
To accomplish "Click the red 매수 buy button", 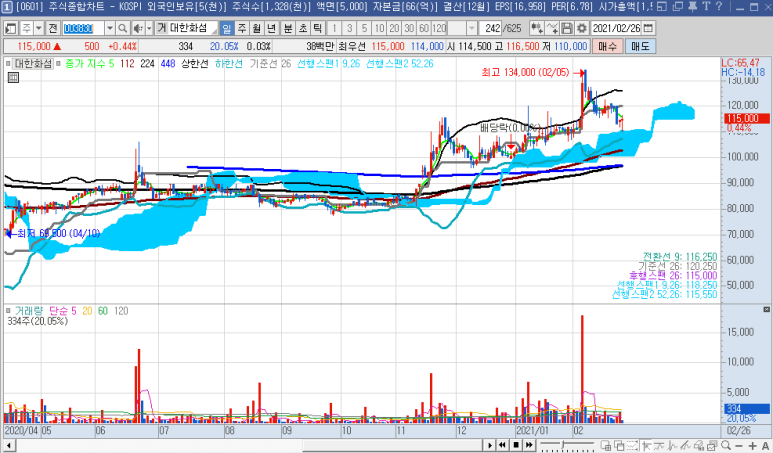I will 610,46.
